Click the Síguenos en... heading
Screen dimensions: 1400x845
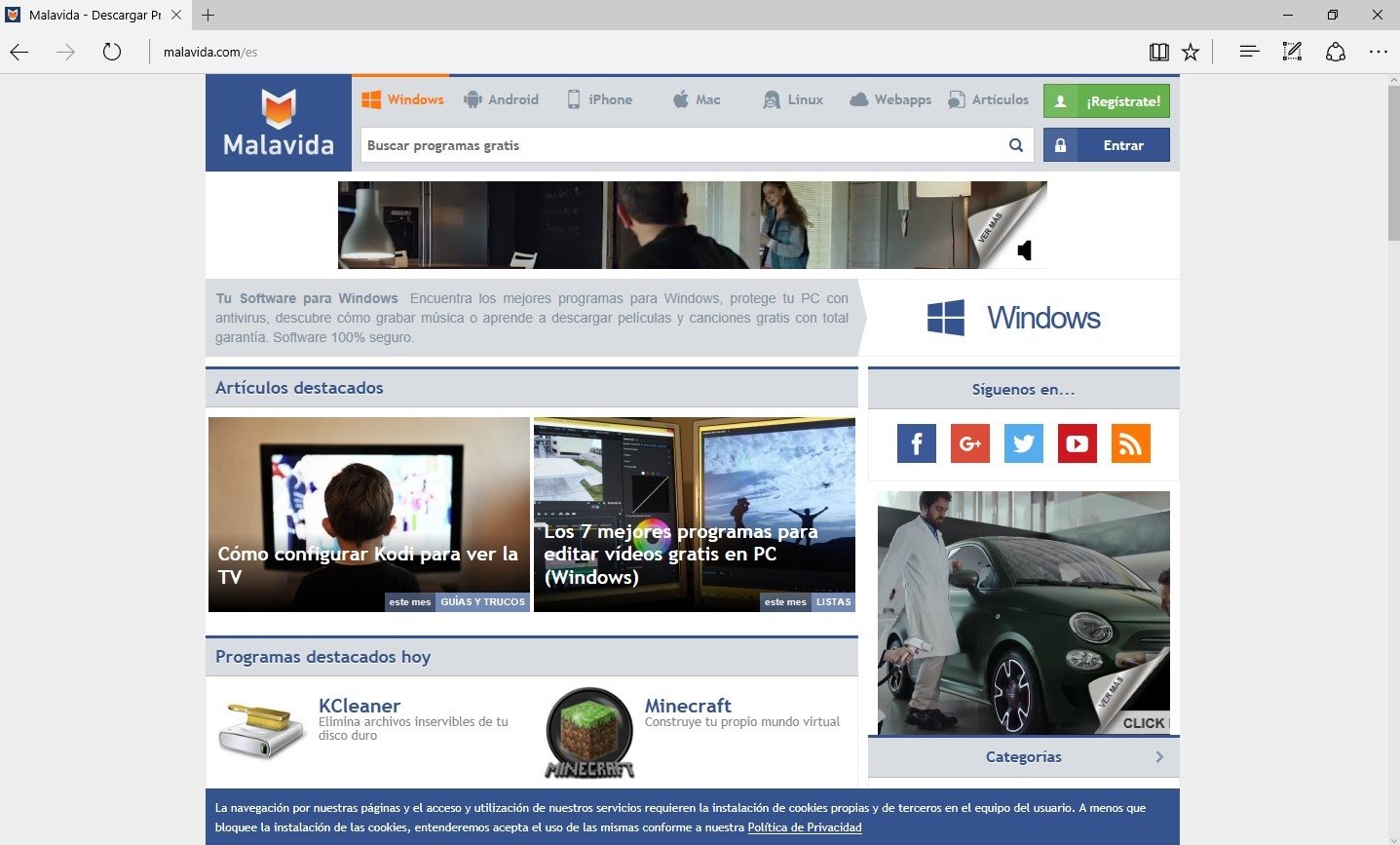1024,390
